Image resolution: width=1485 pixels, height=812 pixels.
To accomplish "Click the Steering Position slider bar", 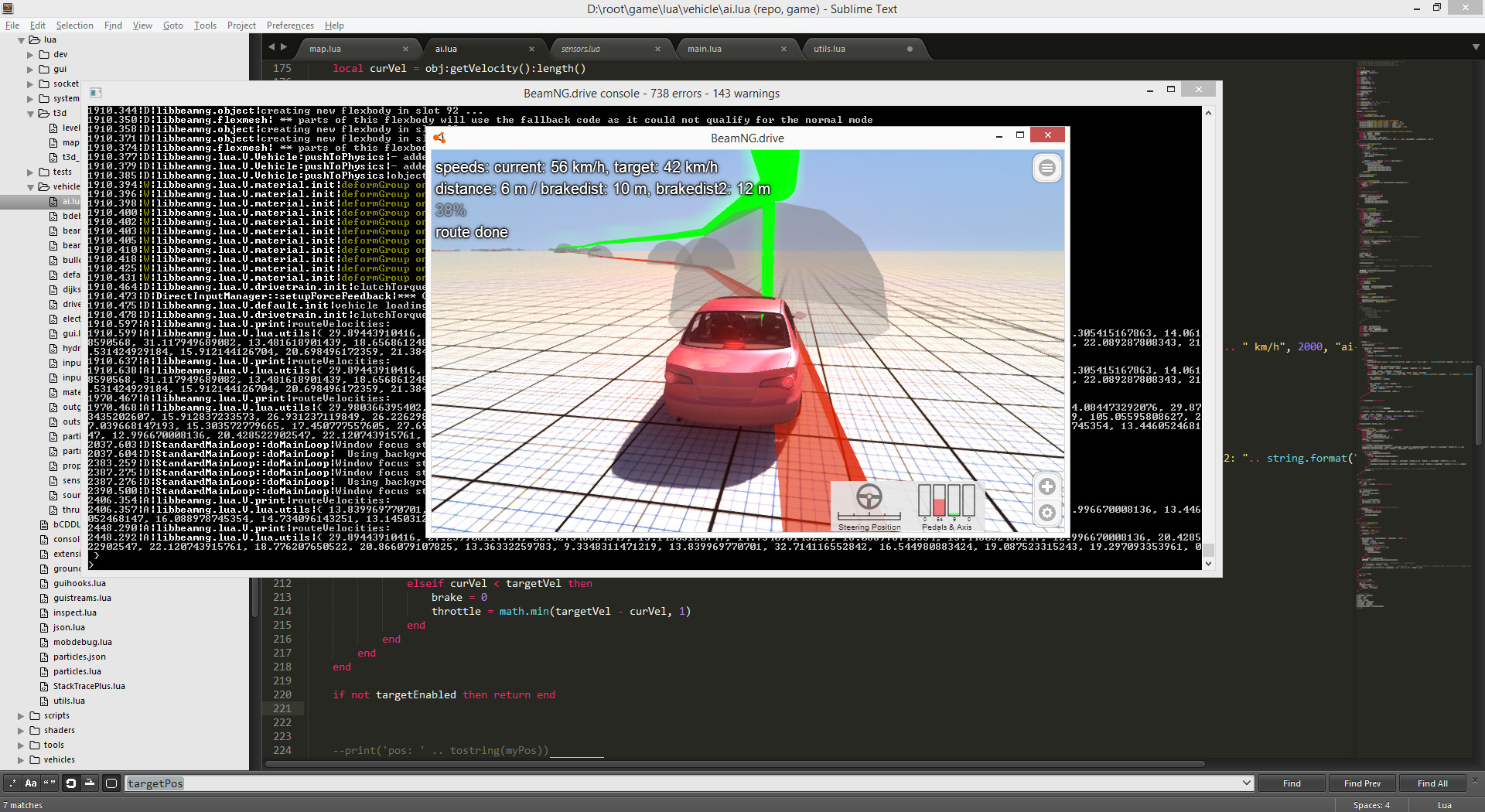I will [x=869, y=516].
